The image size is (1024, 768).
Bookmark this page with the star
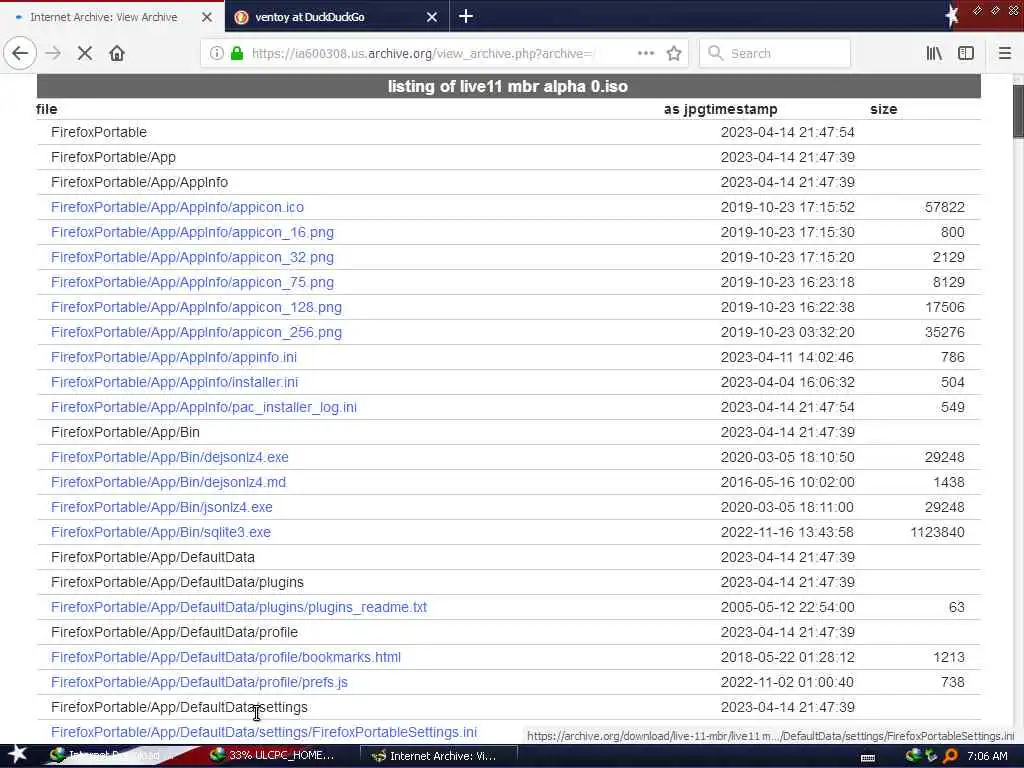point(674,53)
